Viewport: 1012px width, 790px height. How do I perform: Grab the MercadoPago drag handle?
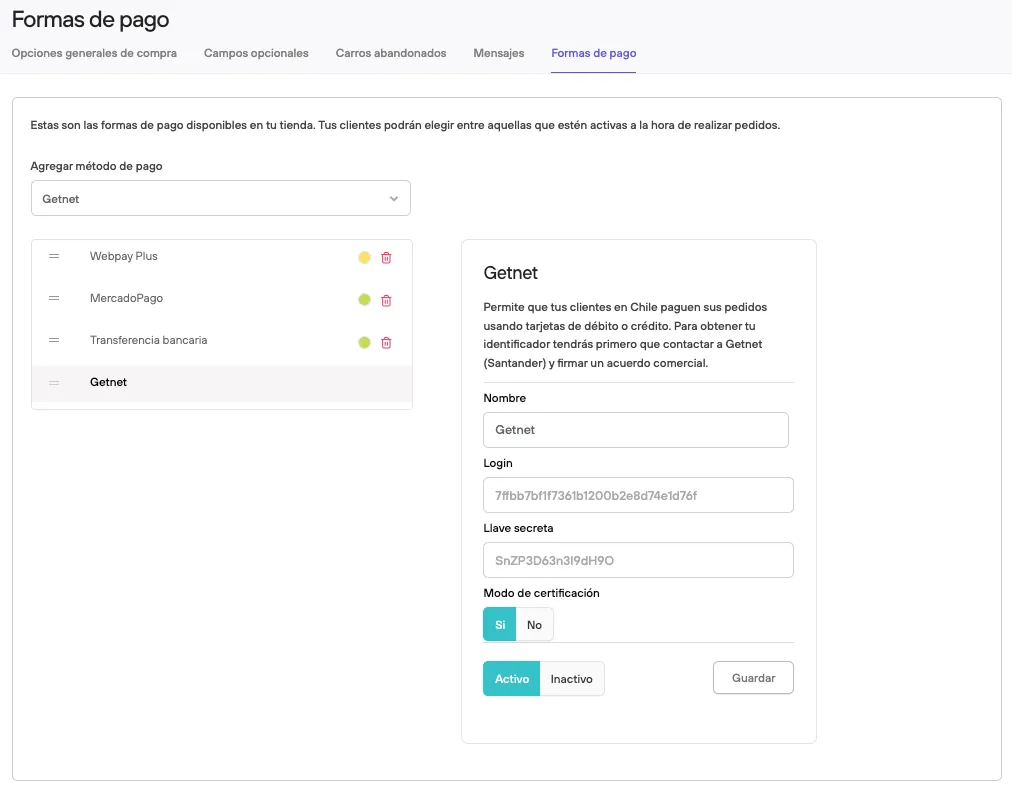point(54,298)
